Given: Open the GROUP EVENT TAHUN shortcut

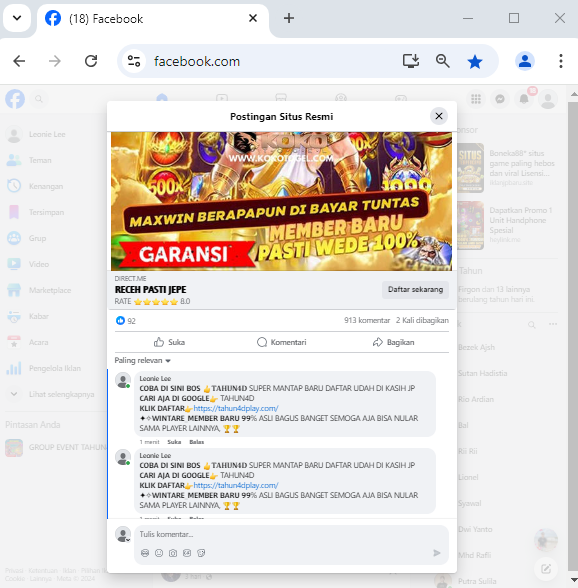Looking at the screenshot, I should coord(56,447).
